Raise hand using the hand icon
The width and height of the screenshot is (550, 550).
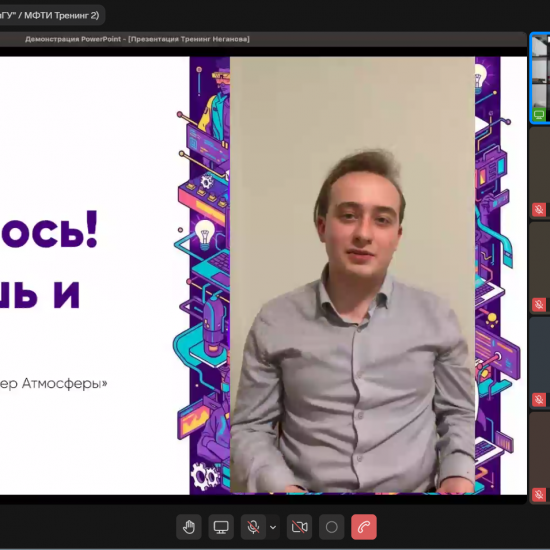(189, 526)
